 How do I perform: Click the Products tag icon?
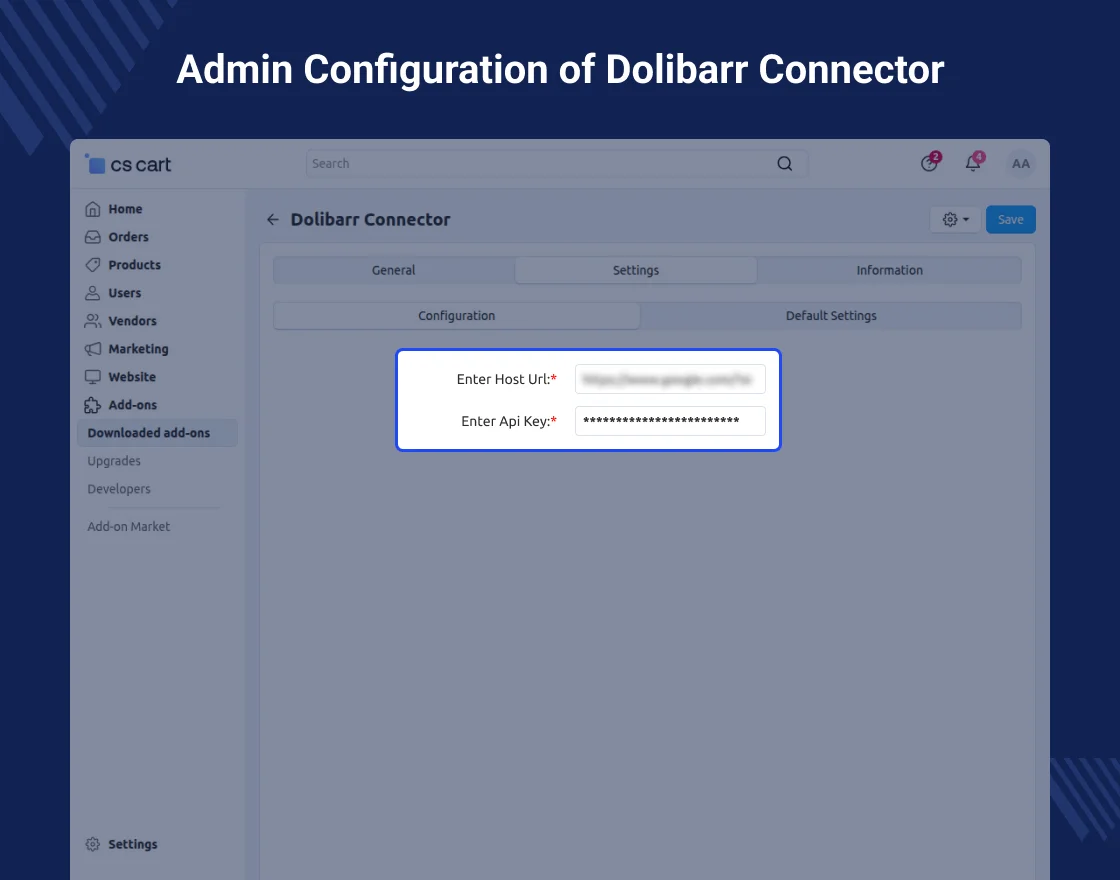pos(93,264)
